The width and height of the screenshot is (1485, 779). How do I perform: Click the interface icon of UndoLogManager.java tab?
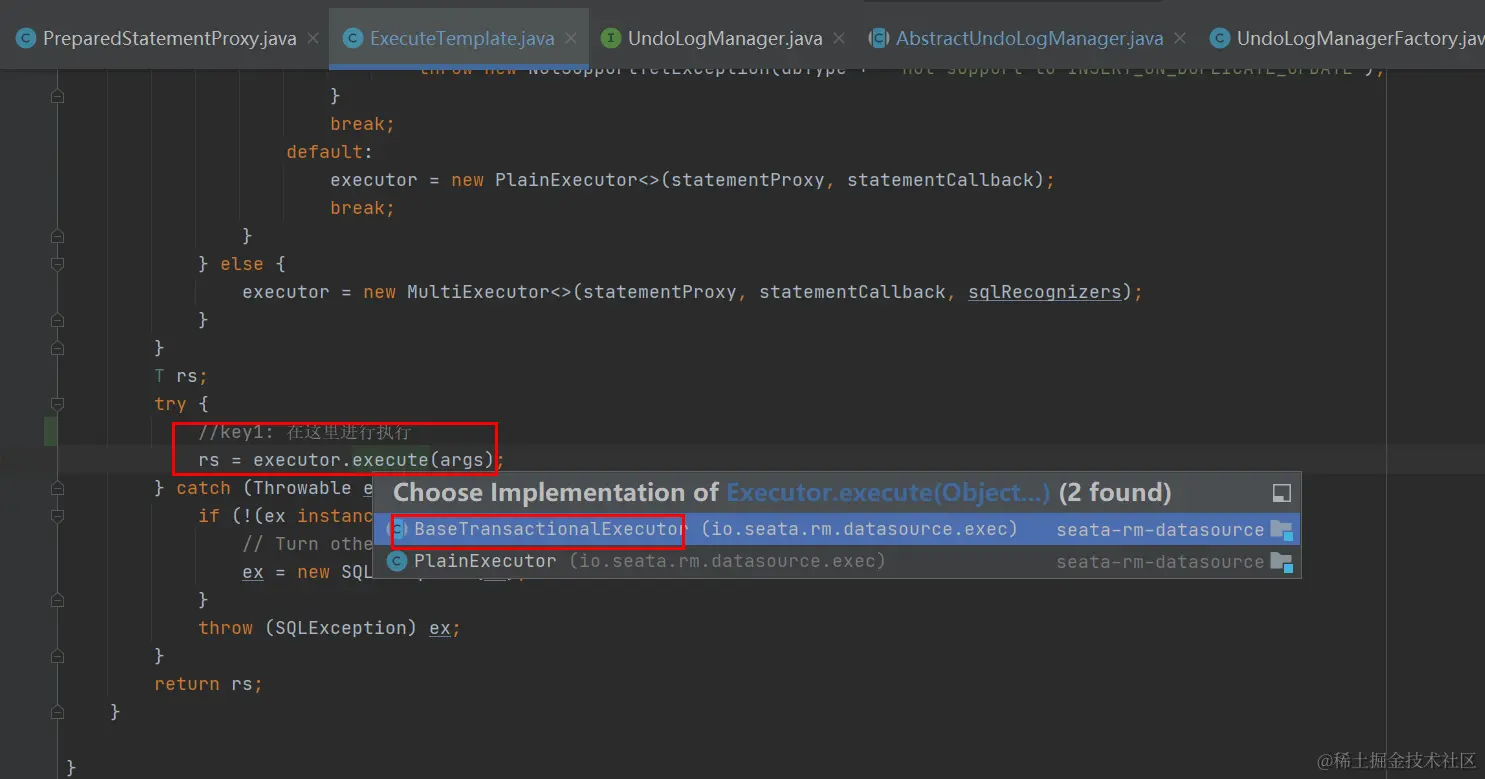(x=610, y=39)
